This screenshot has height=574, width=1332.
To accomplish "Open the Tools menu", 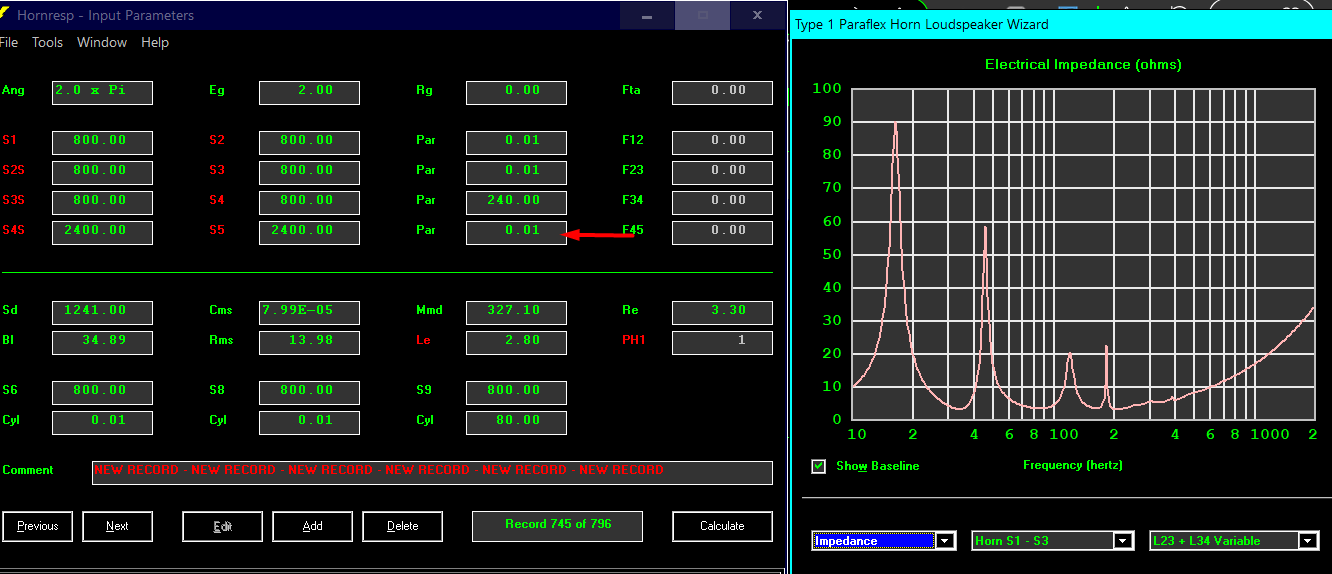I will pyautogui.click(x=47, y=42).
